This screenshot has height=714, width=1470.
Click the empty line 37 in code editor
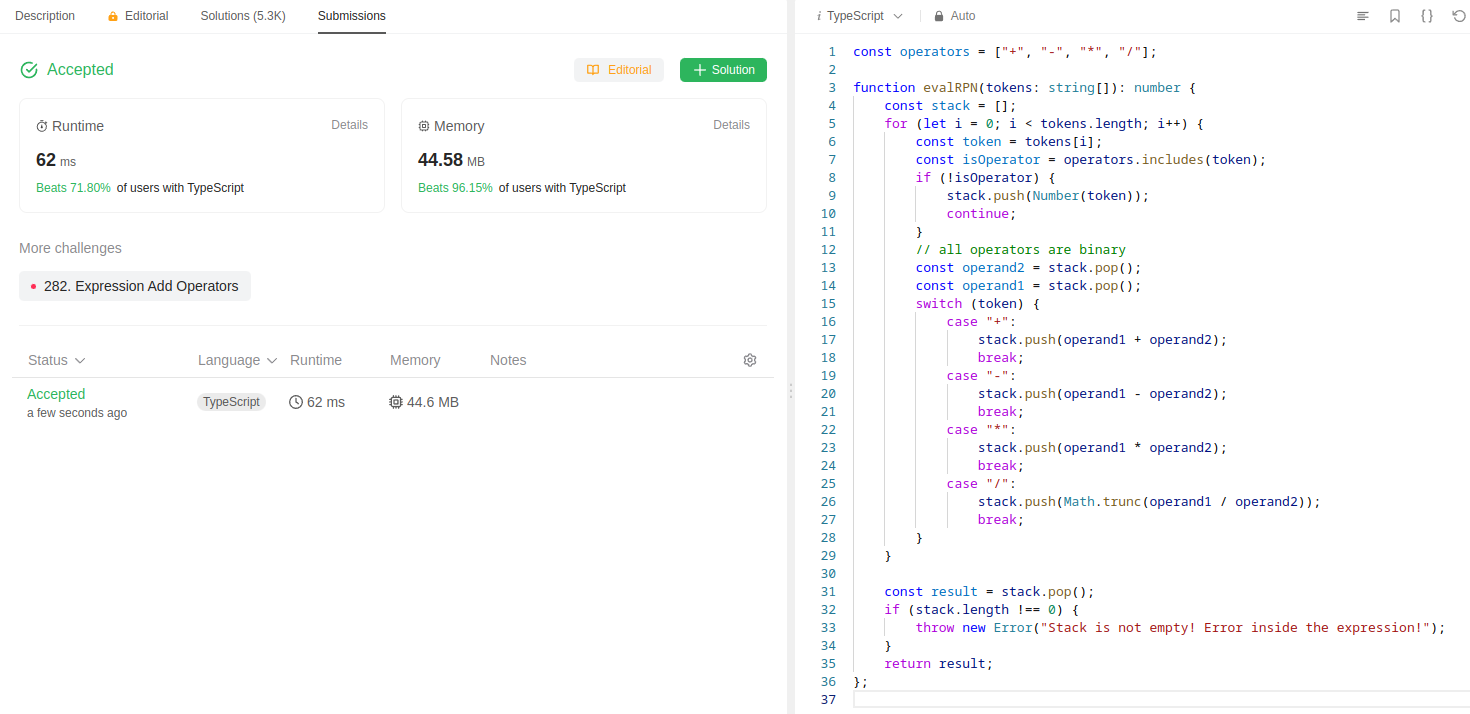(x=1100, y=699)
